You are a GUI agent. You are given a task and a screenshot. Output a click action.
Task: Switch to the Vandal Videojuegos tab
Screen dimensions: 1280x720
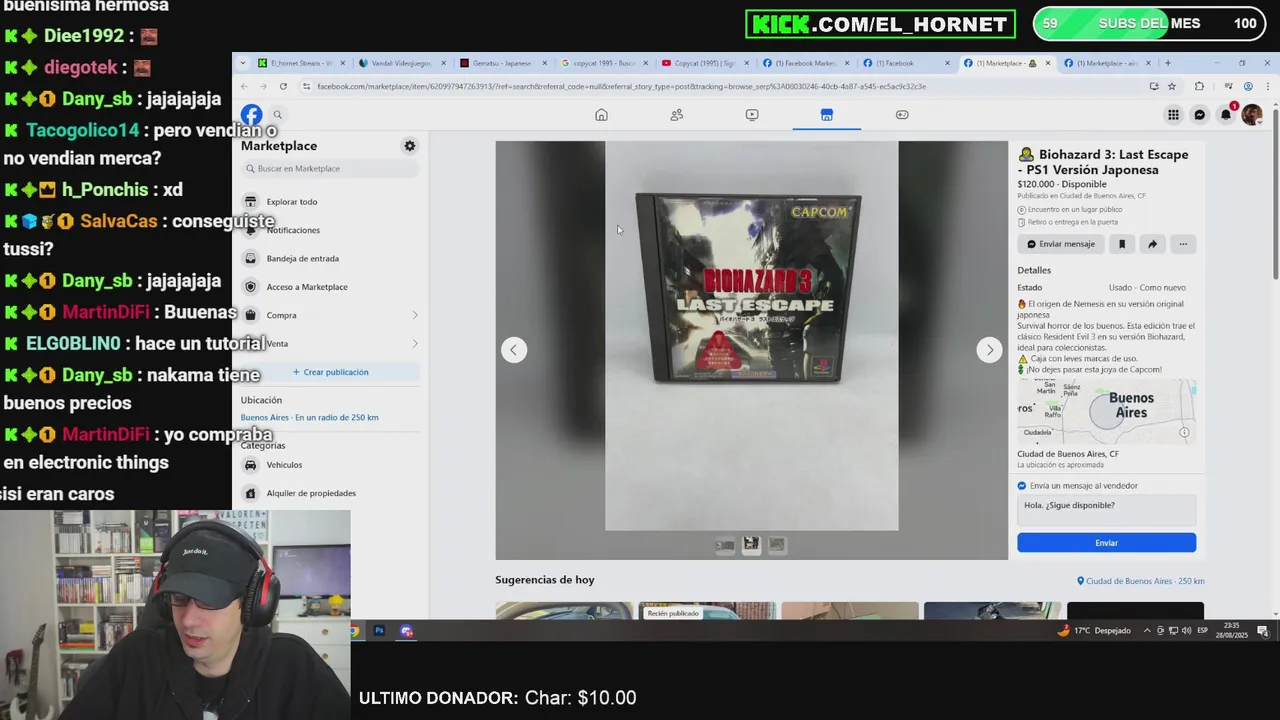pos(401,63)
